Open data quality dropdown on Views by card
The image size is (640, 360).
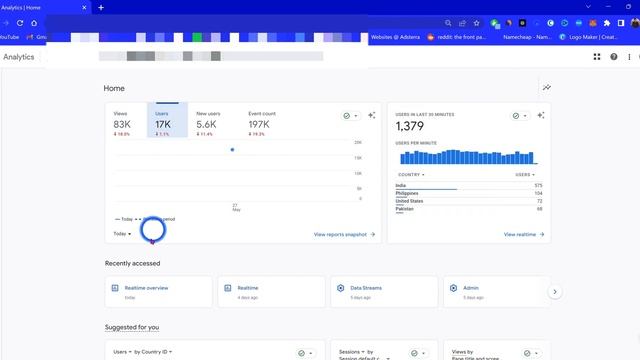[x=531, y=353]
